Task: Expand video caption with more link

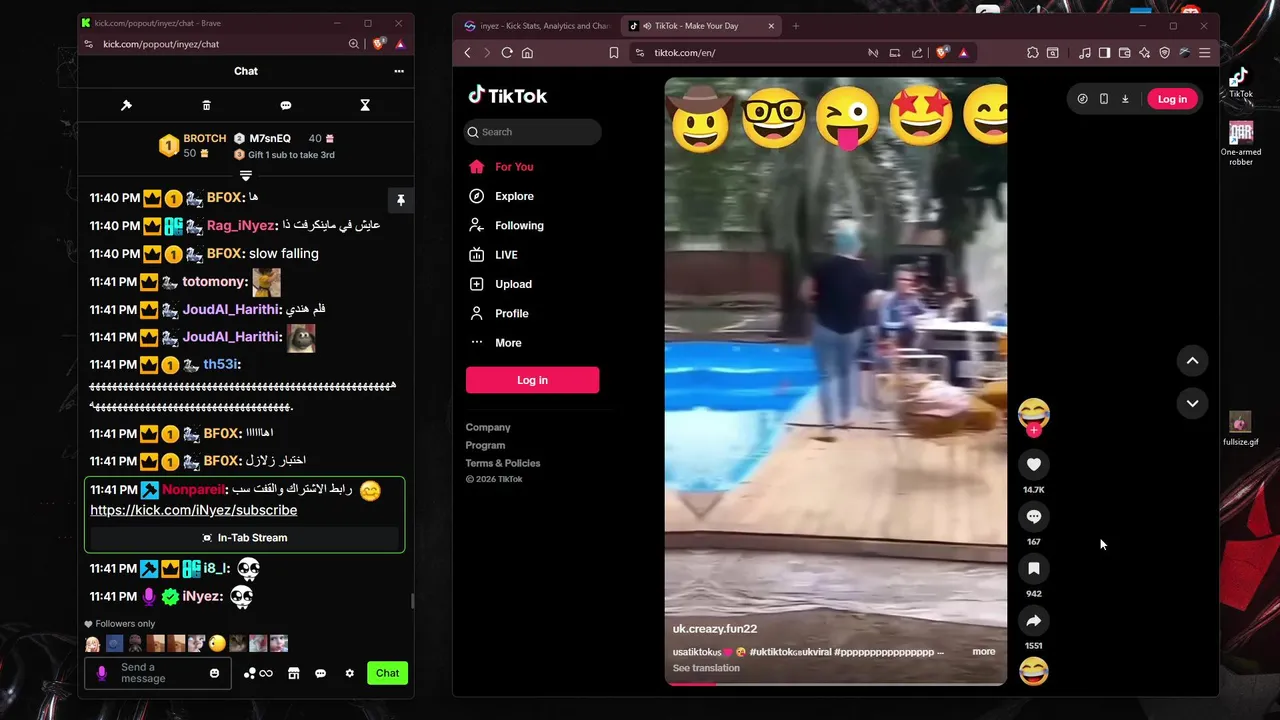Action: 984,652
